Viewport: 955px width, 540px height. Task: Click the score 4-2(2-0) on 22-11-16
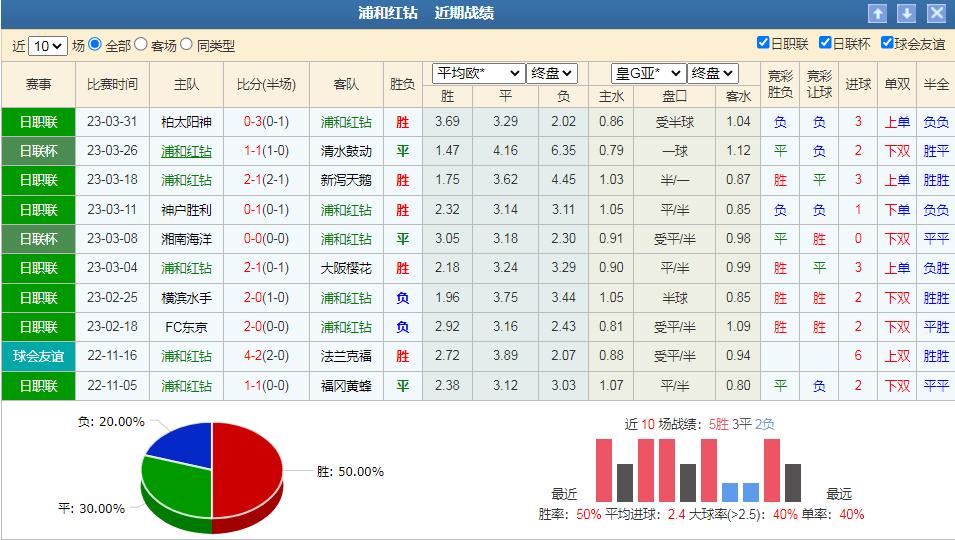click(x=266, y=356)
